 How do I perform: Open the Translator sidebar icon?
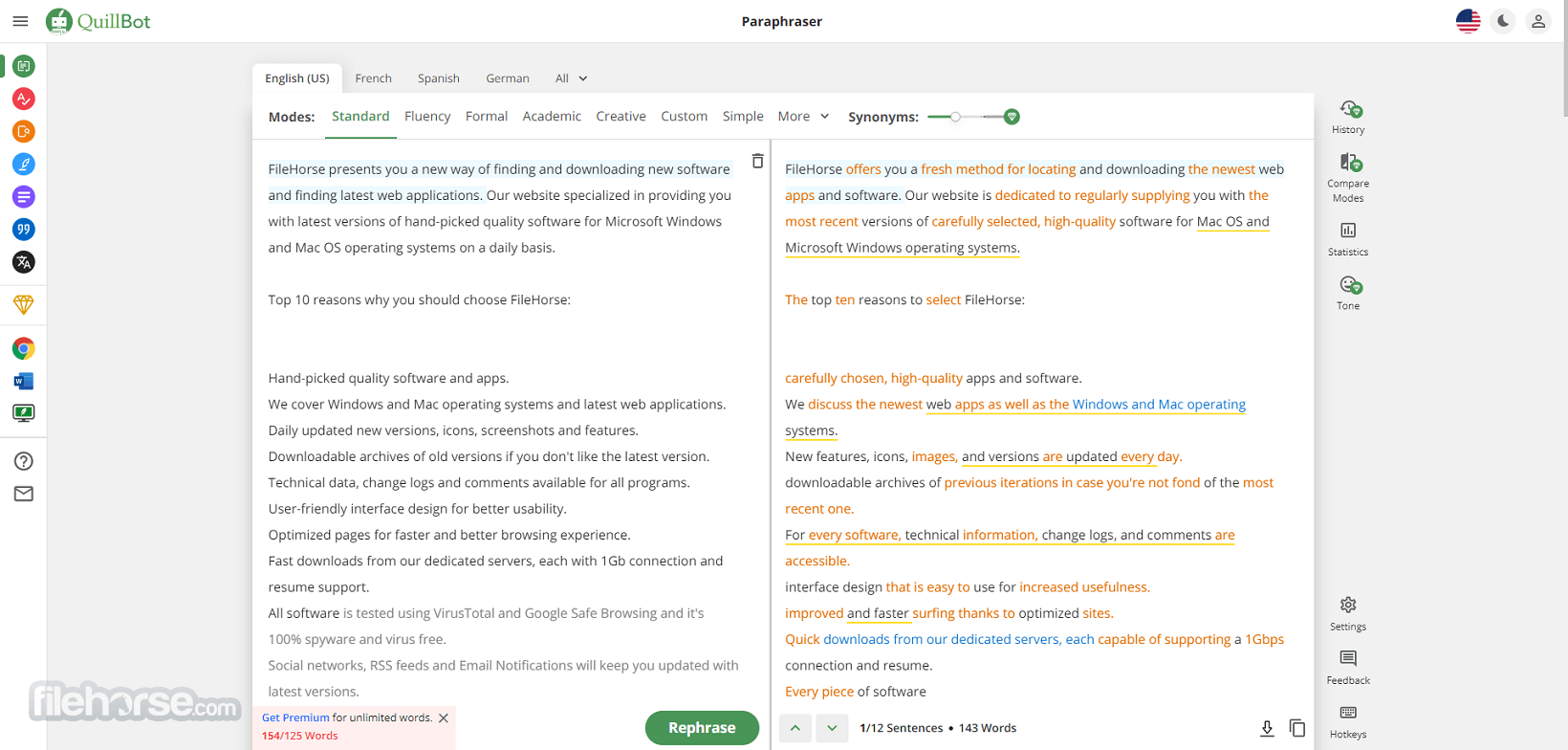click(24, 261)
